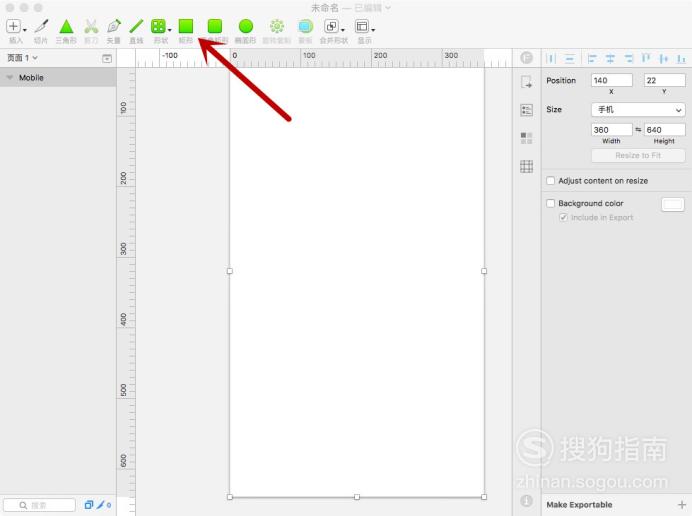Select the Slice (切片) knife tool
Screen dimensions: 692x516
41,26
